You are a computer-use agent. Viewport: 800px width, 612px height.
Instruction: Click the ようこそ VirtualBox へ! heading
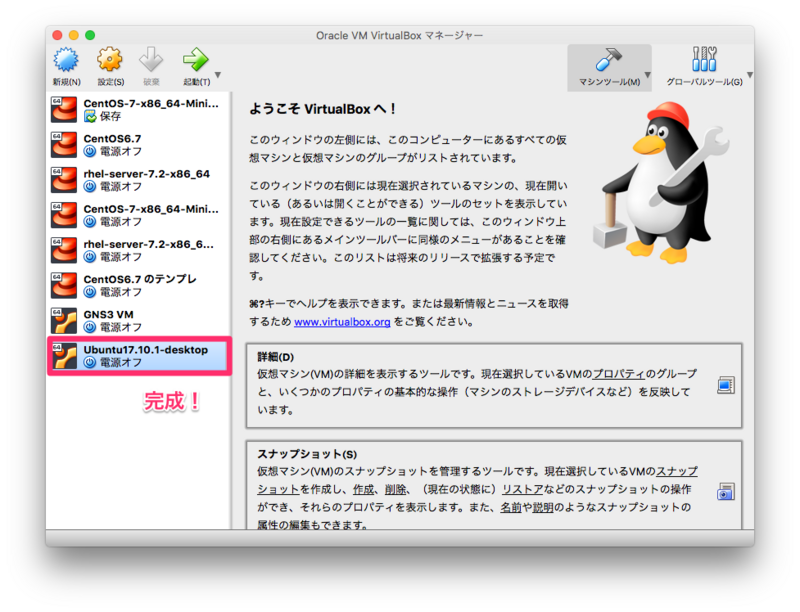(322, 109)
